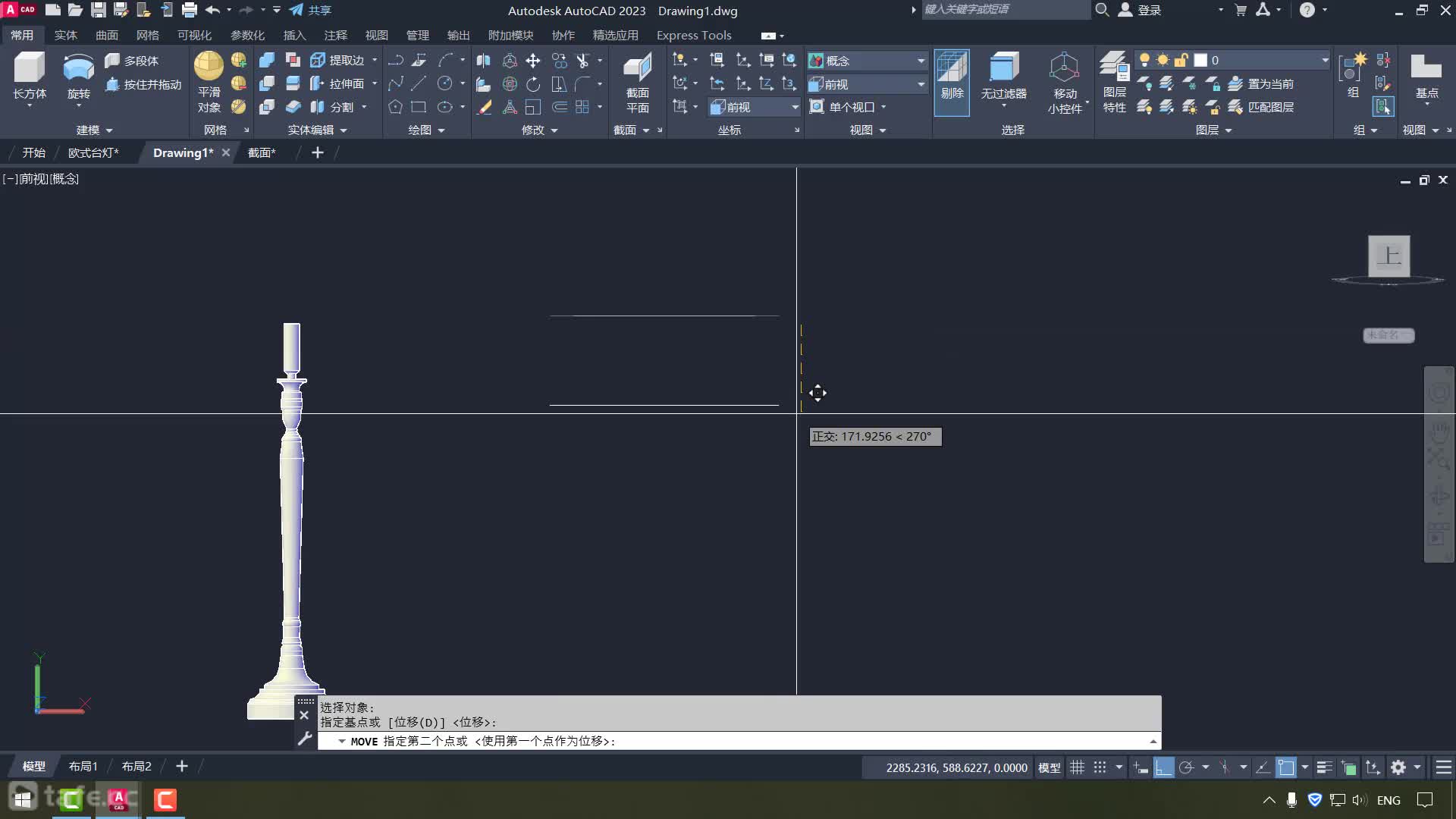Click the 提取边 extract edges tool
Image resolution: width=1456 pixels, height=819 pixels.
337,60
